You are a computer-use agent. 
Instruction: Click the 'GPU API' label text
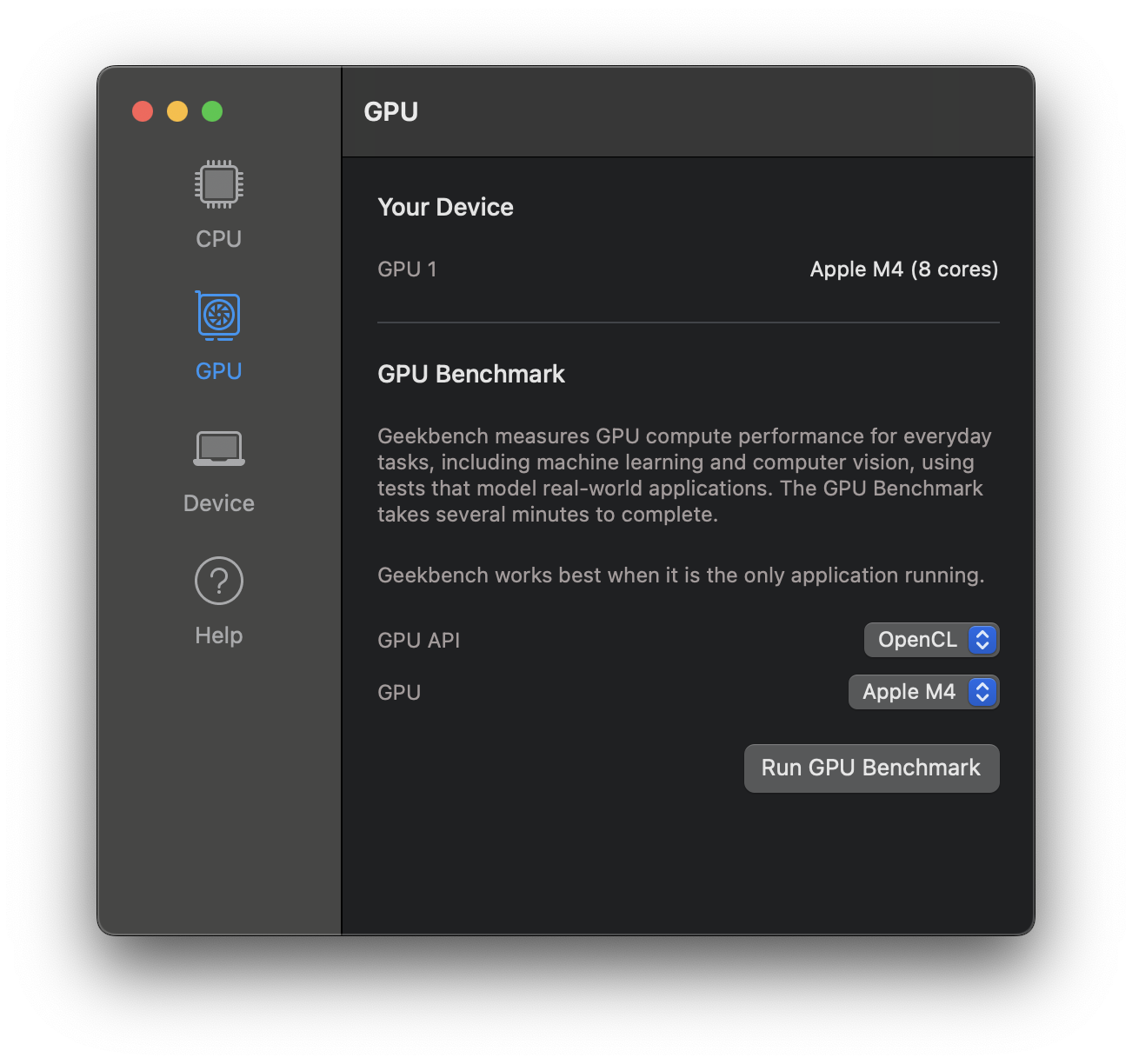tap(418, 641)
